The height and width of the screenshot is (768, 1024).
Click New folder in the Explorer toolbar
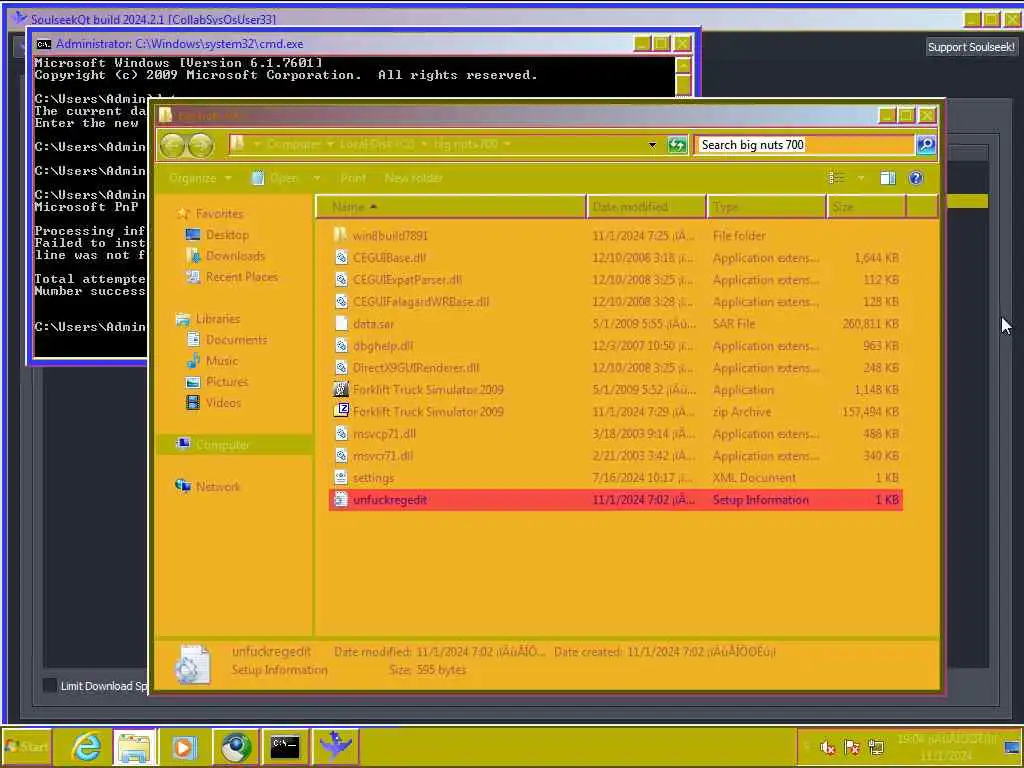point(413,178)
